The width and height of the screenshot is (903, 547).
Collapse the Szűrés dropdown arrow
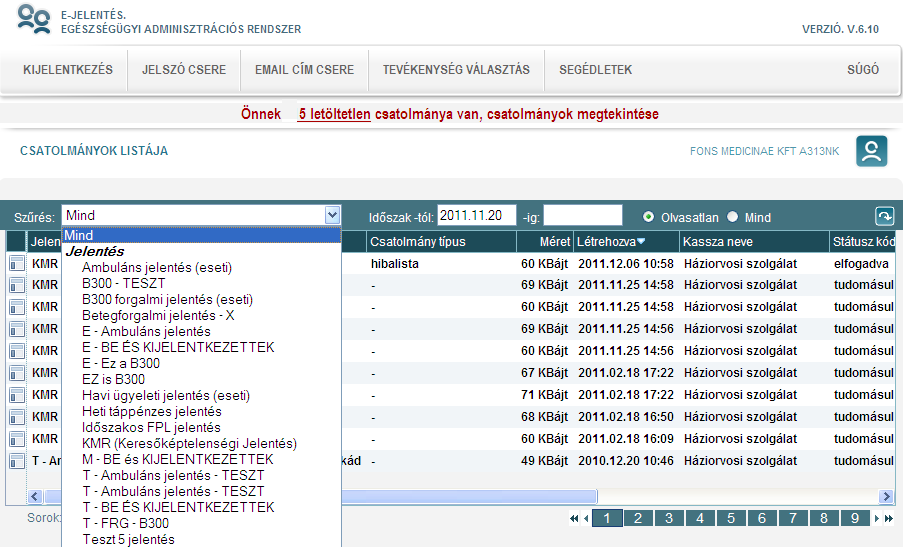[x=332, y=215]
